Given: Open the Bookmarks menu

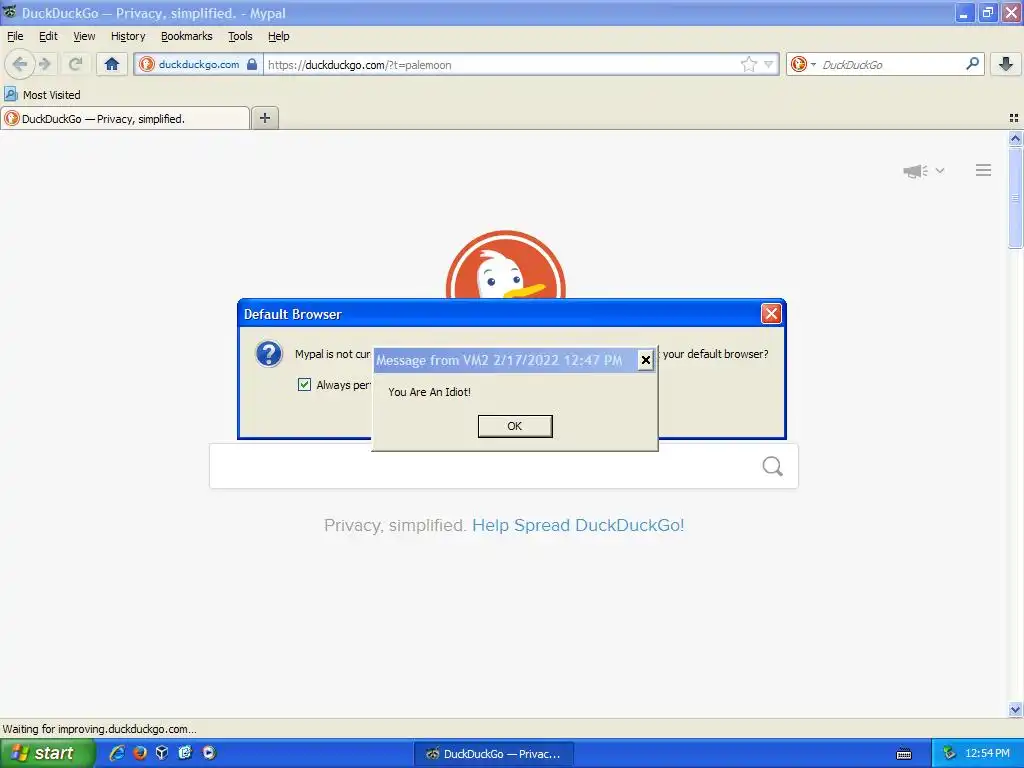Looking at the screenshot, I should click(x=187, y=36).
